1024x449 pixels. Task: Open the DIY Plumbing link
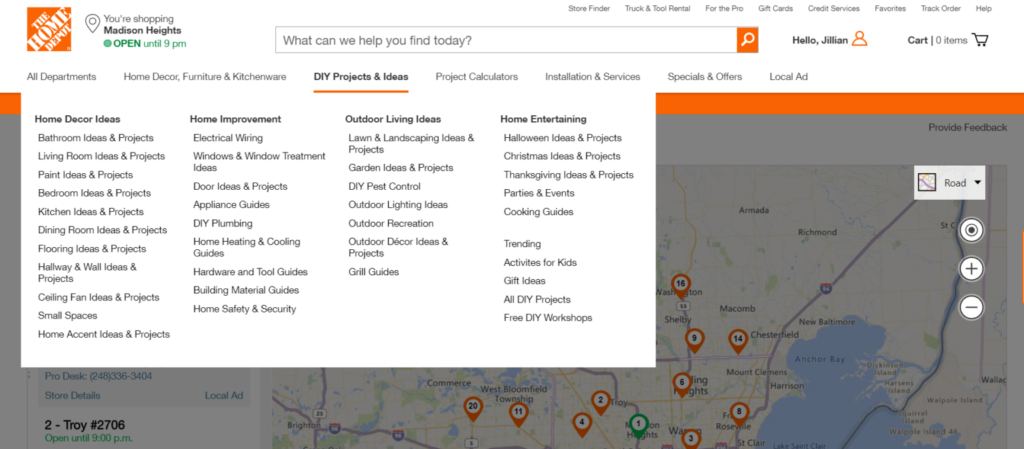[x=223, y=224]
